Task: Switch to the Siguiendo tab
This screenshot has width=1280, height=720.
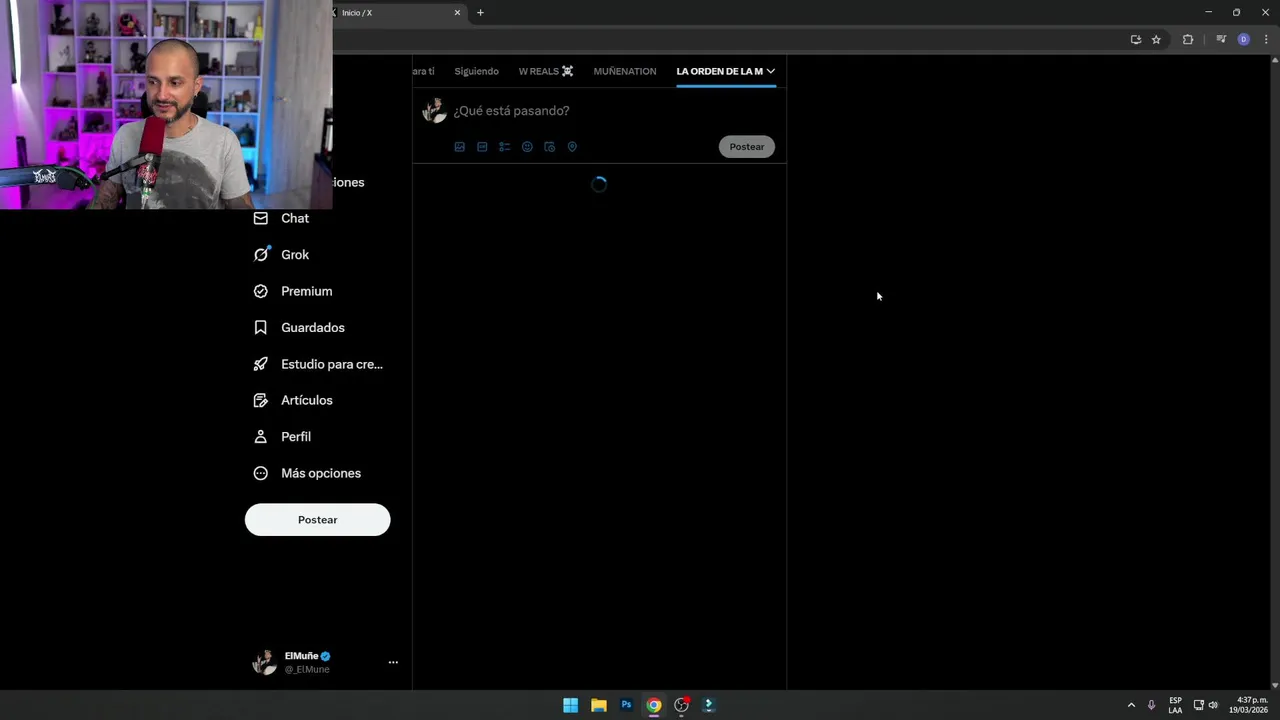Action: click(x=476, y=71)
